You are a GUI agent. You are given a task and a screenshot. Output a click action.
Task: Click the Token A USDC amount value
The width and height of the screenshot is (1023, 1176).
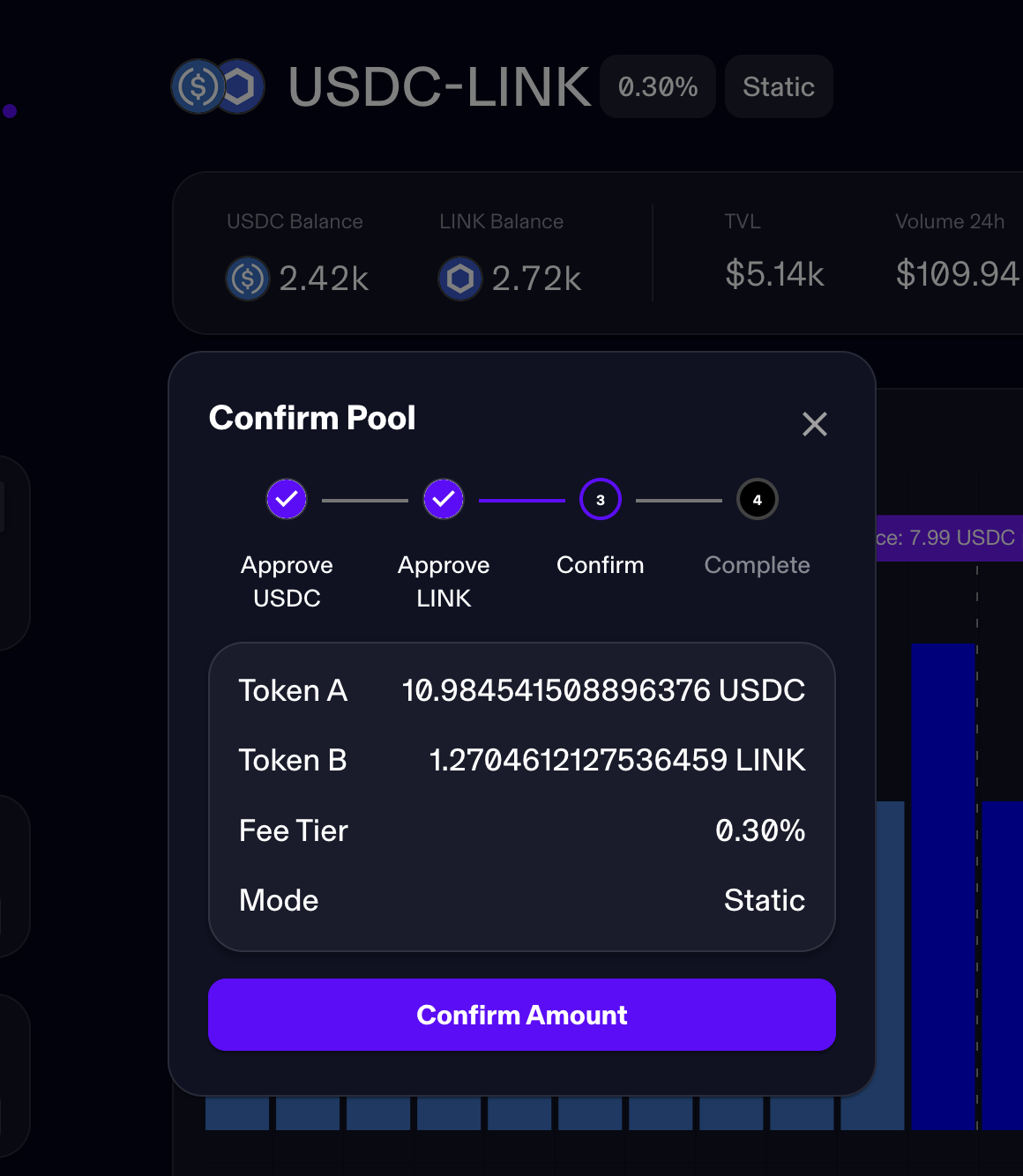tap(603, 690)
